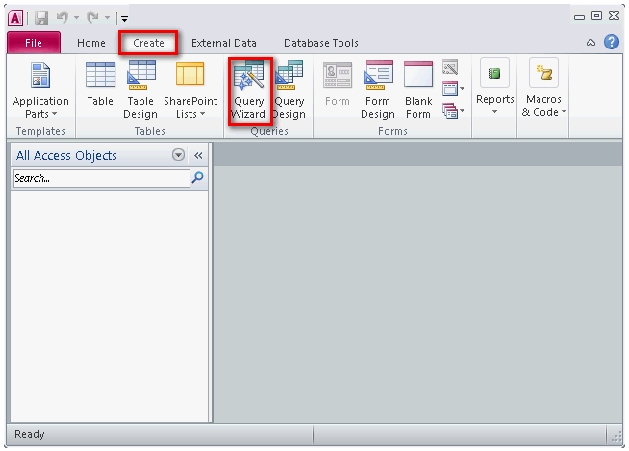Switch to the Home tab

click(91, 43)
